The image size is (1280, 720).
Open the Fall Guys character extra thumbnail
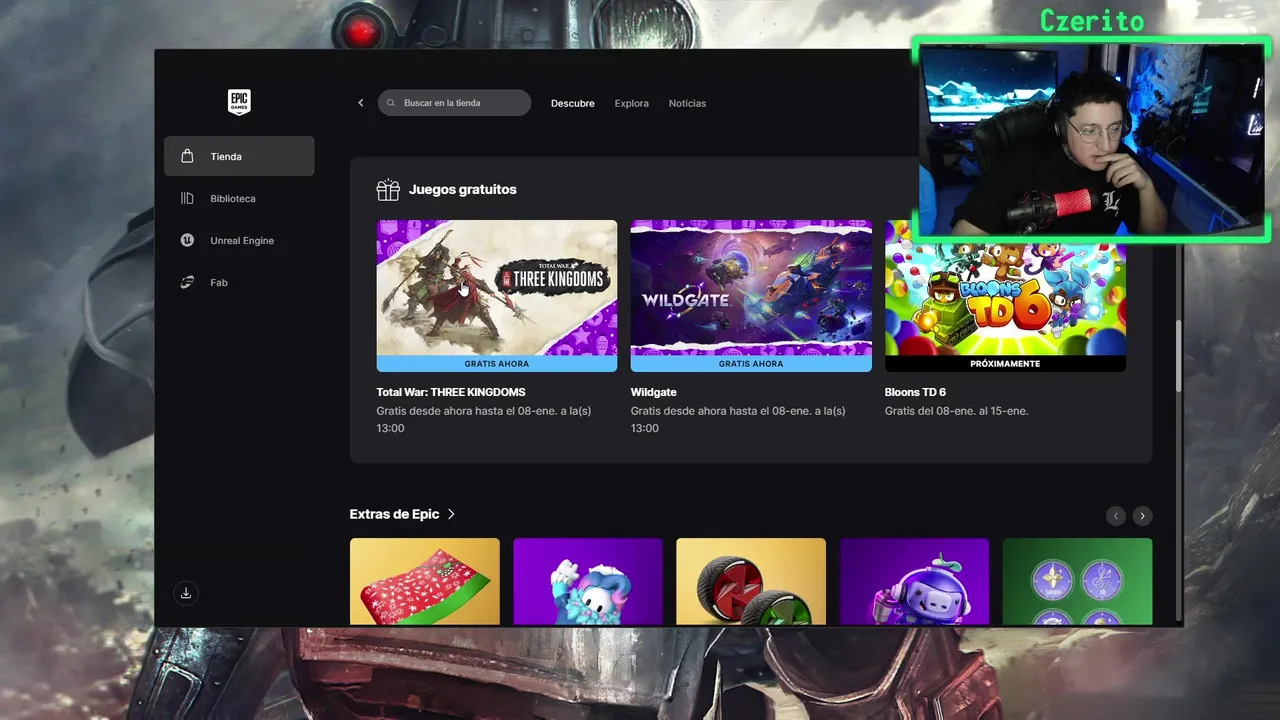(x=588, y=582)
